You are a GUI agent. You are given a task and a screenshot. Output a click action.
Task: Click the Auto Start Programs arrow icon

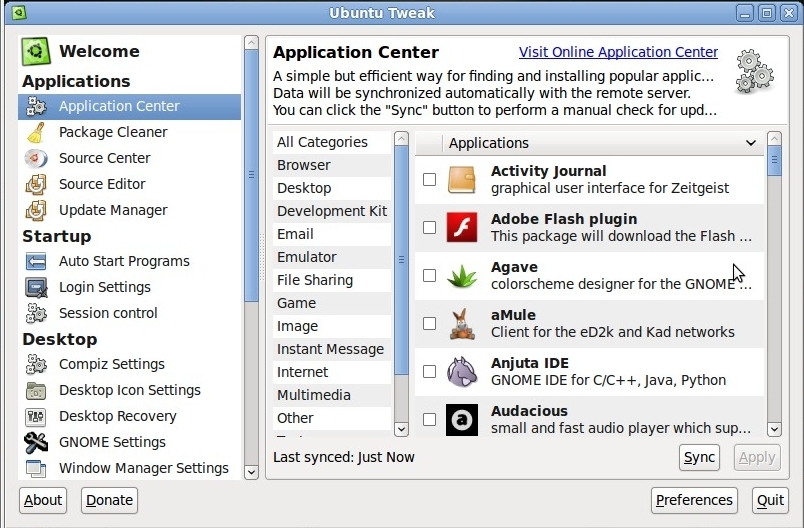pyautogui.click(x=36, y=261)
